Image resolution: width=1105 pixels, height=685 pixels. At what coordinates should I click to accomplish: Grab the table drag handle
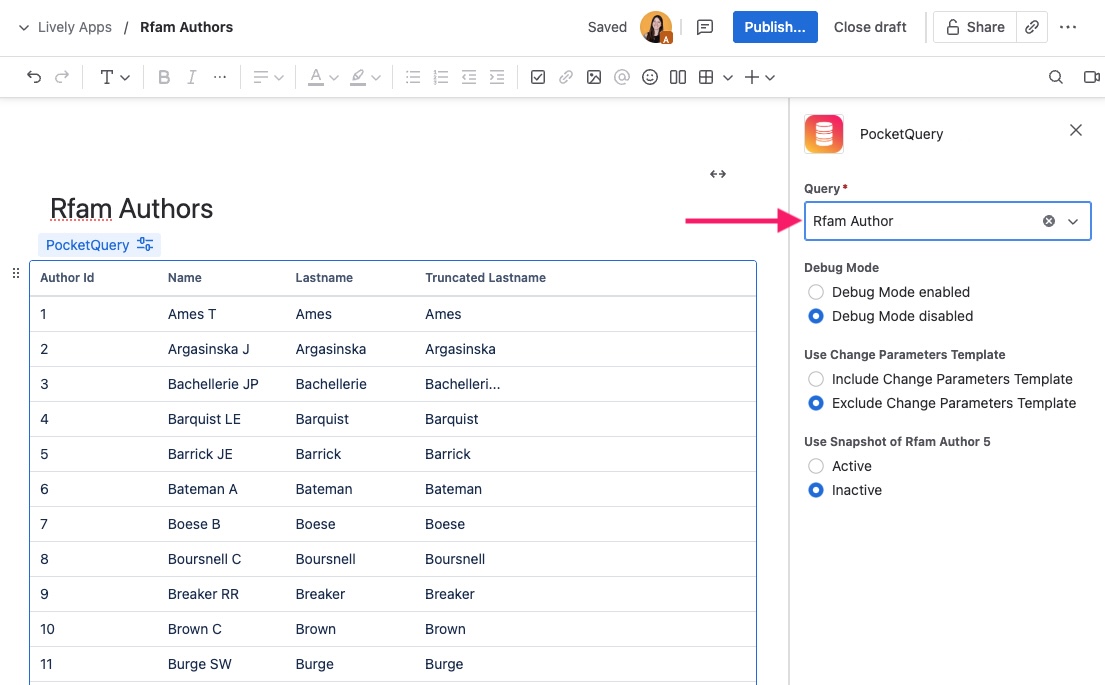coord(16,273)
